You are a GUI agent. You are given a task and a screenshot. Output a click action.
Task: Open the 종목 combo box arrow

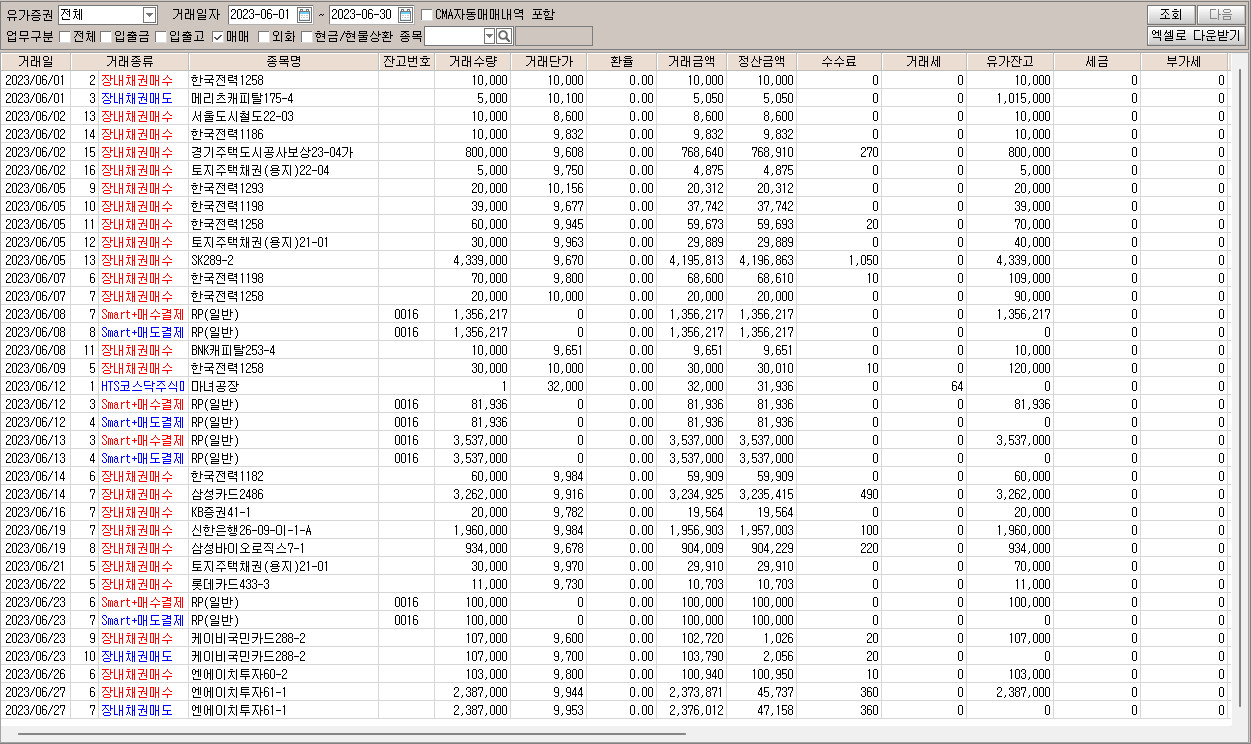coord(489,37)
